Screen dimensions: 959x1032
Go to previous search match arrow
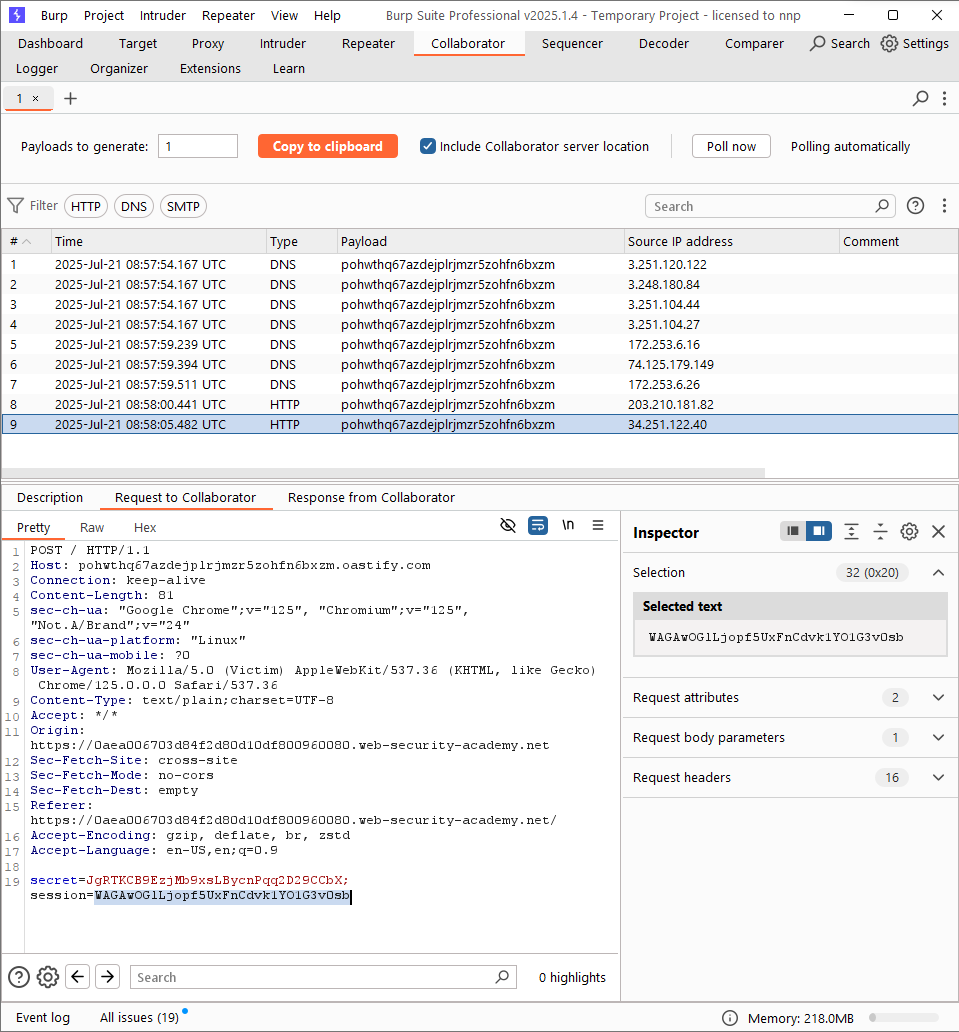point(78,977)
